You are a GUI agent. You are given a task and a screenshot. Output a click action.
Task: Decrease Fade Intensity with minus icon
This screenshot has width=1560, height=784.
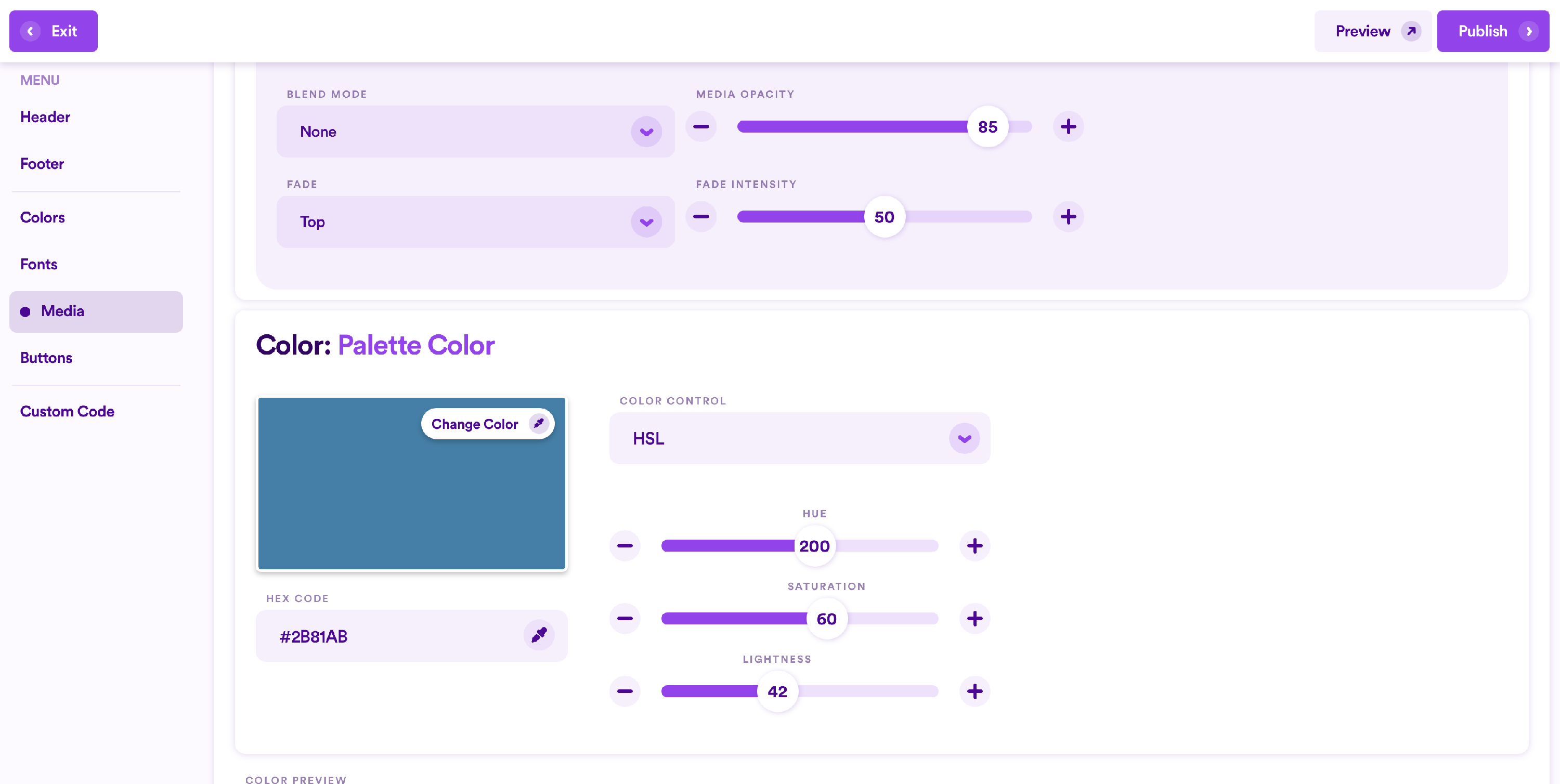click(x=700, y=217)
